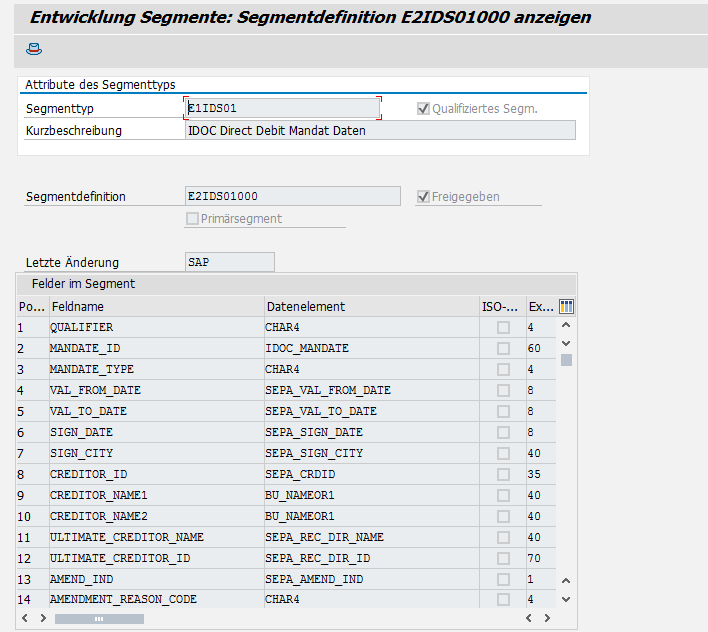This screenshot has height=632, width=708.
Task: Select the SIGN_DATE field name cell
Action: [x=156, y=432]
